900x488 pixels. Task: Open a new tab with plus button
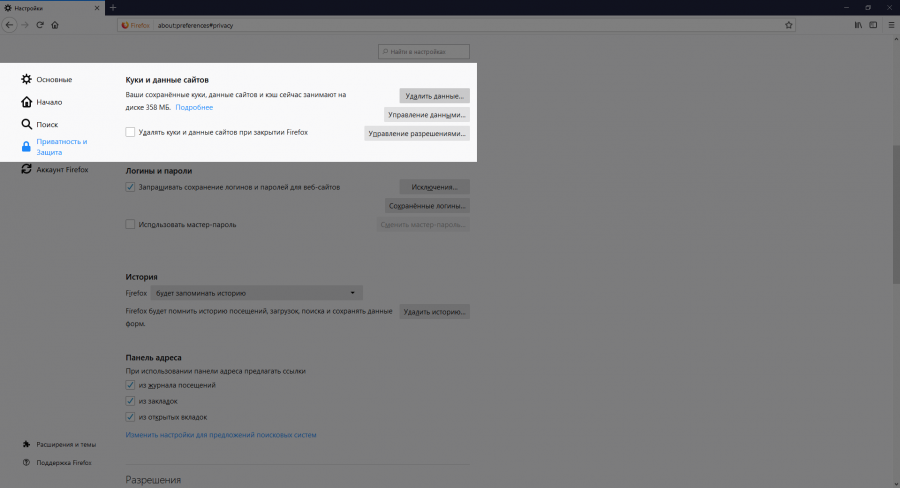coord(113,7)
